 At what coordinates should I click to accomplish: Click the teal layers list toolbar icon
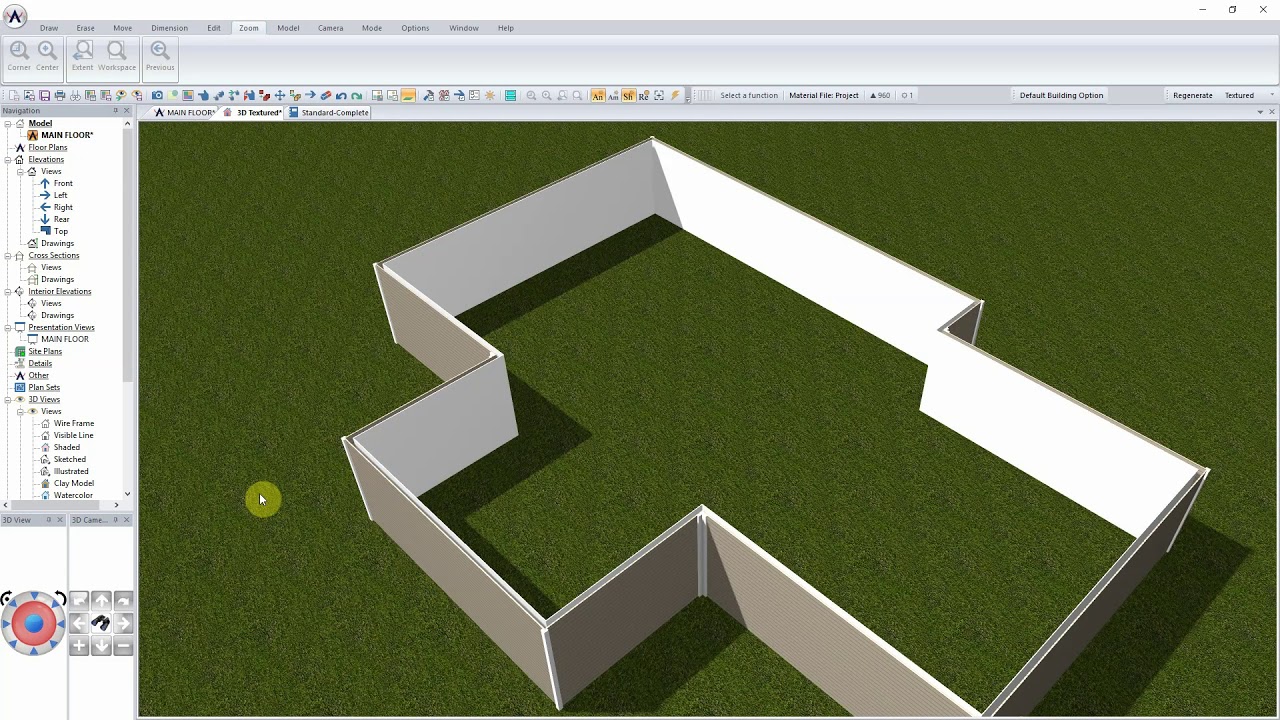pyautogui.click(x=510, y=95)
